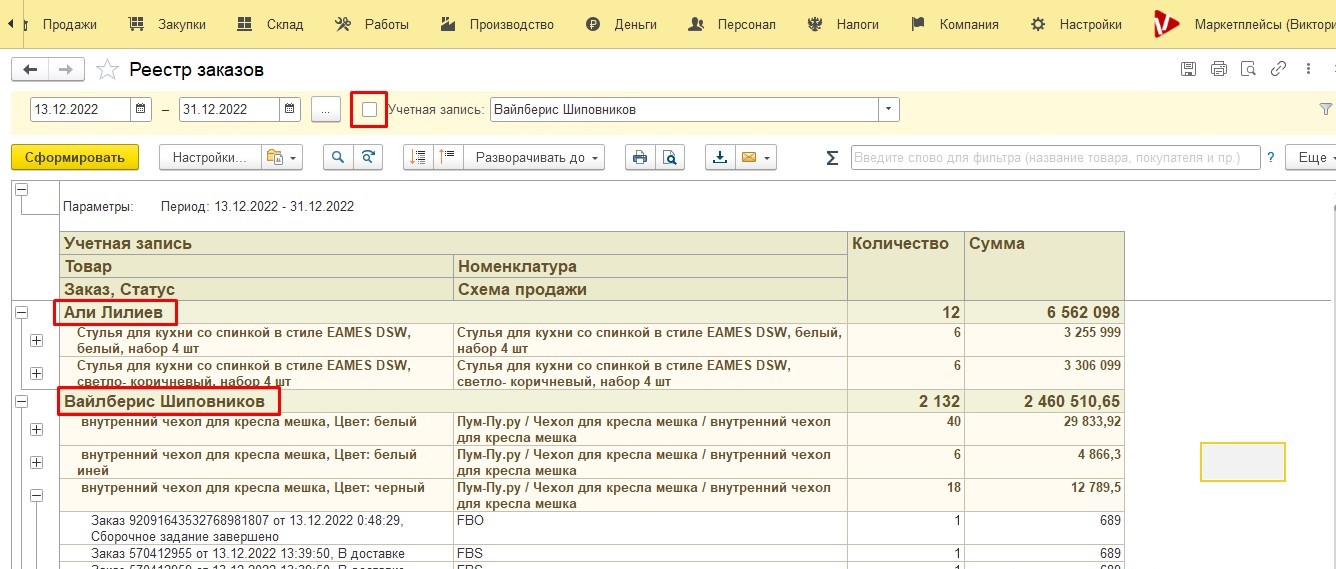Print using the top-right printer icon
The height and width of the screenshot is (569, 1336).
[1218, 69]
